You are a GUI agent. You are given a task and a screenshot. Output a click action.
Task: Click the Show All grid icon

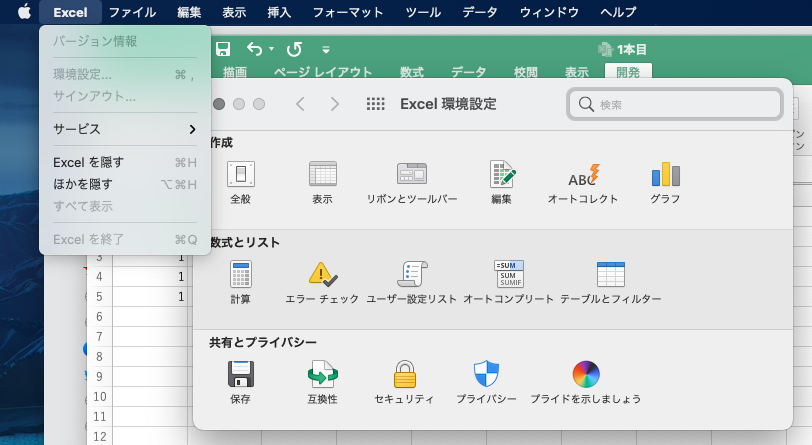(x=375, y=104)
